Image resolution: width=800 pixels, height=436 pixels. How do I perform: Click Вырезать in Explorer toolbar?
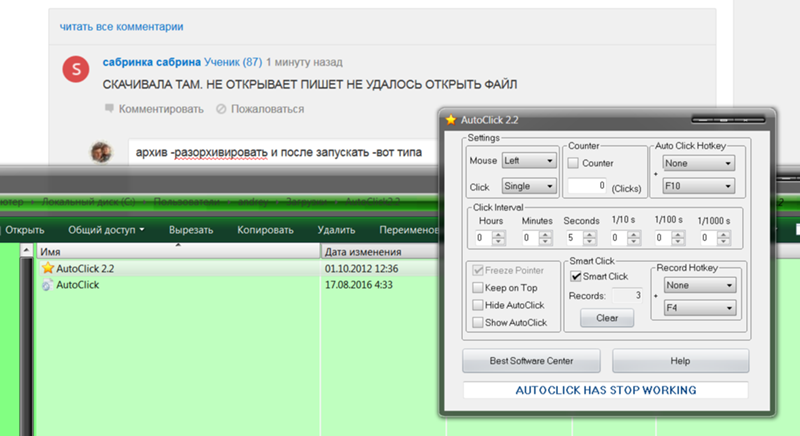tap(191, 230)
